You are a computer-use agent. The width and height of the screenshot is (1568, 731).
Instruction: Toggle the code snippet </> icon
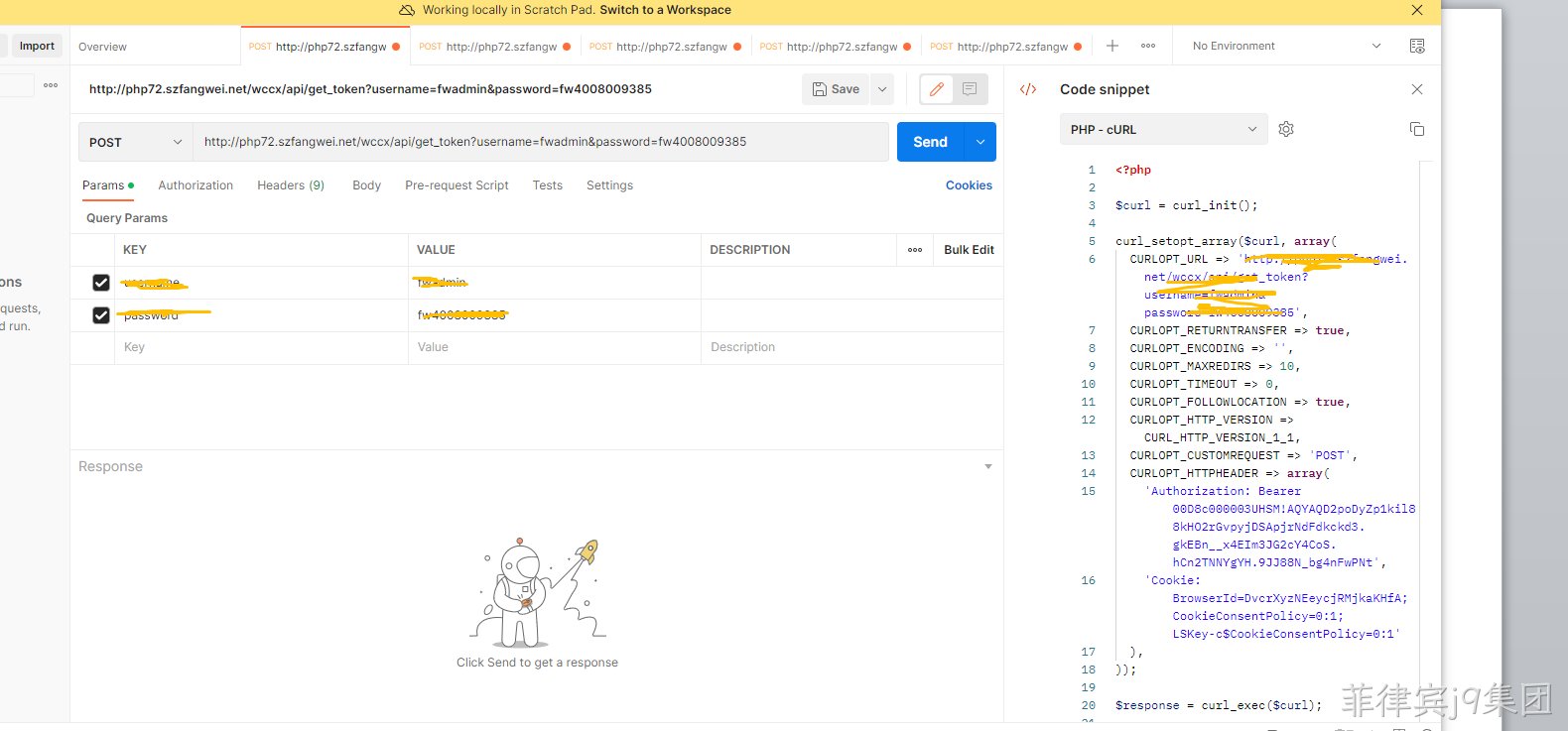pos(1028,89)
